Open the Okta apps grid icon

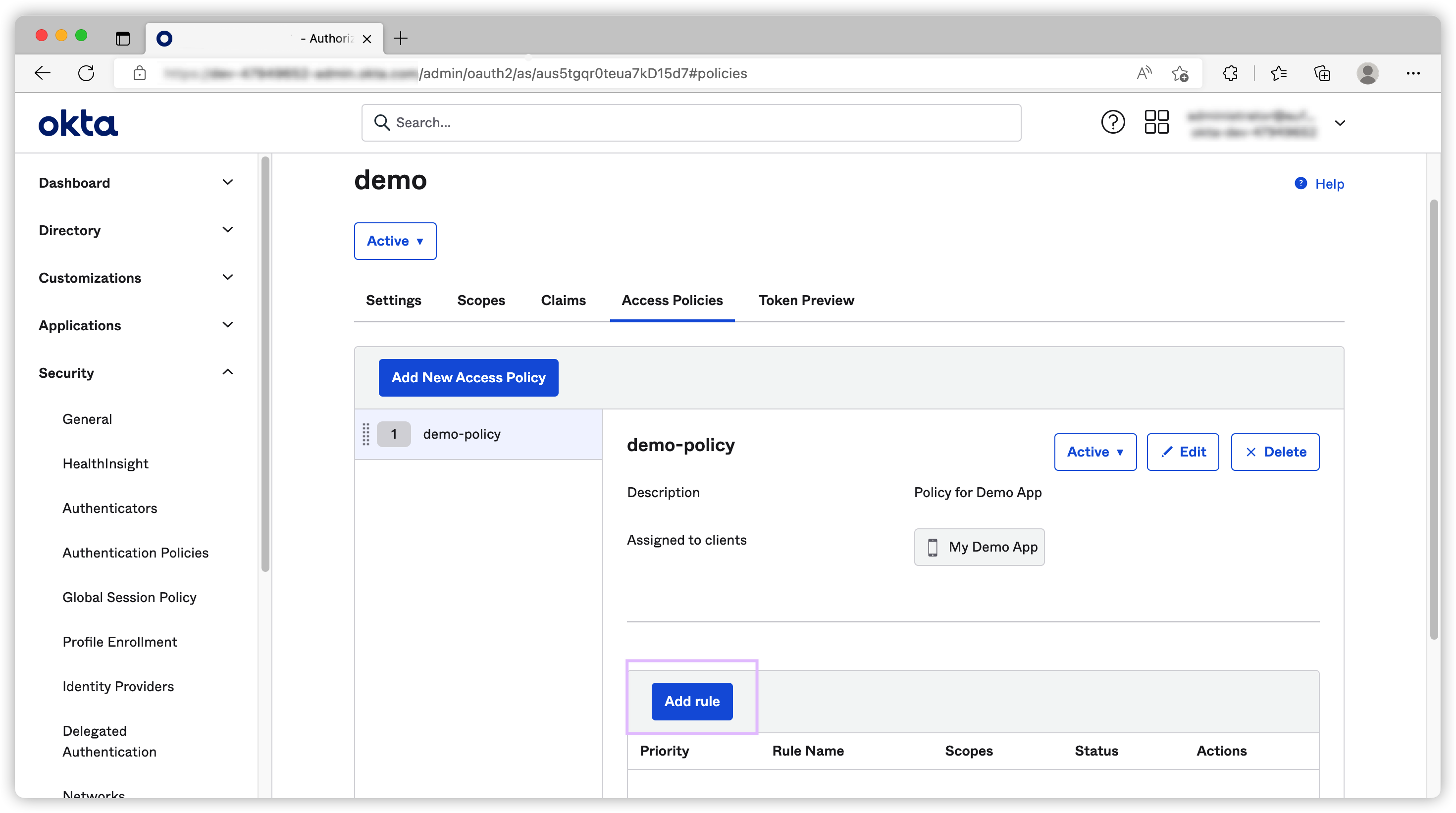(x=1156, y=122)
